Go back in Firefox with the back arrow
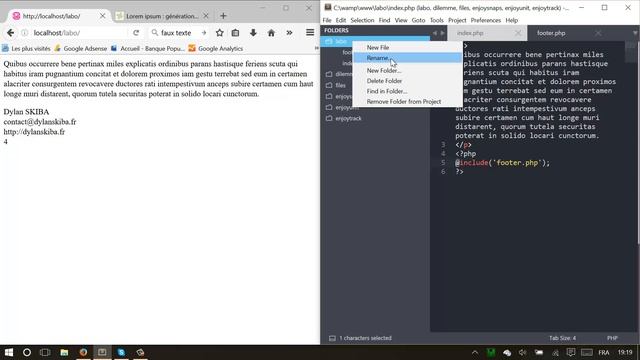This screenshot has width=640, height=360. [x=10, y=33]
